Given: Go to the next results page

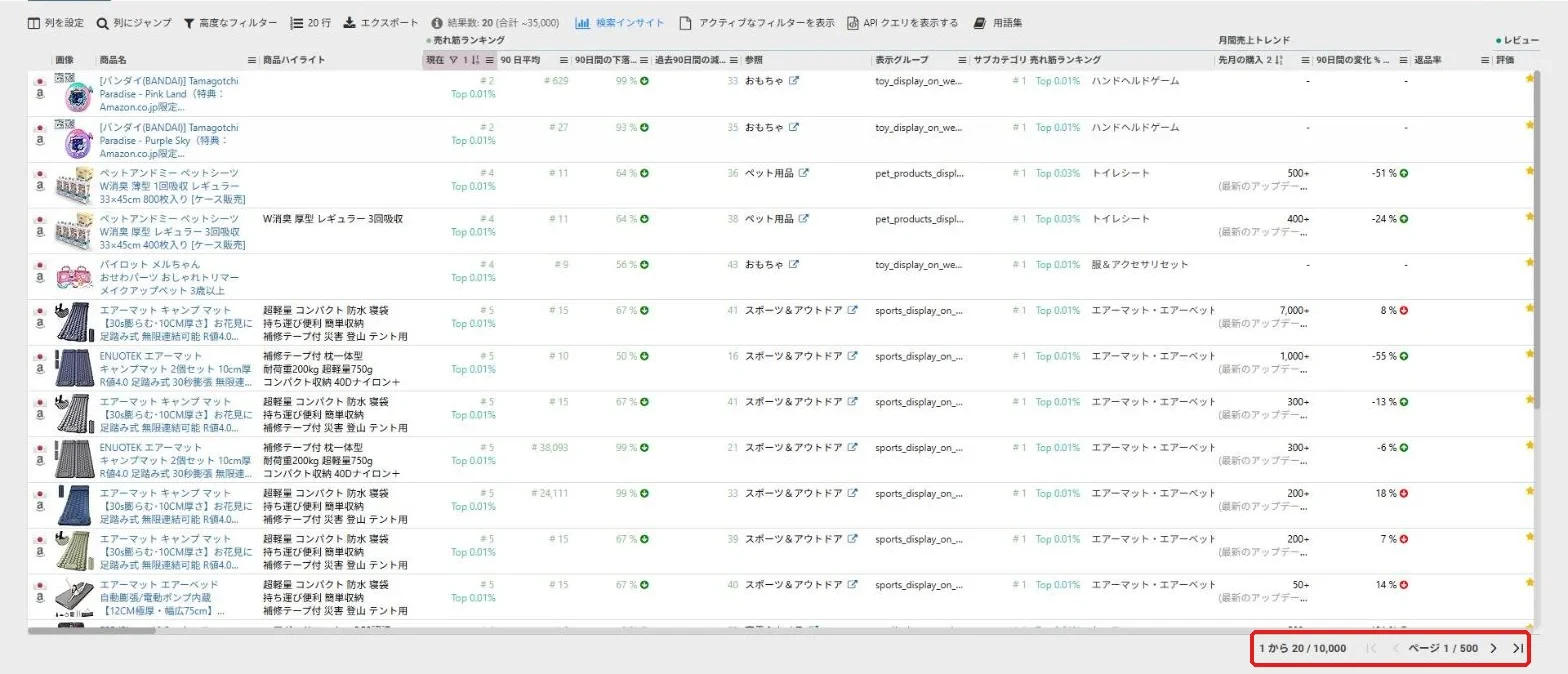Looking at the screenshot, I should [x=1493, y=648].
